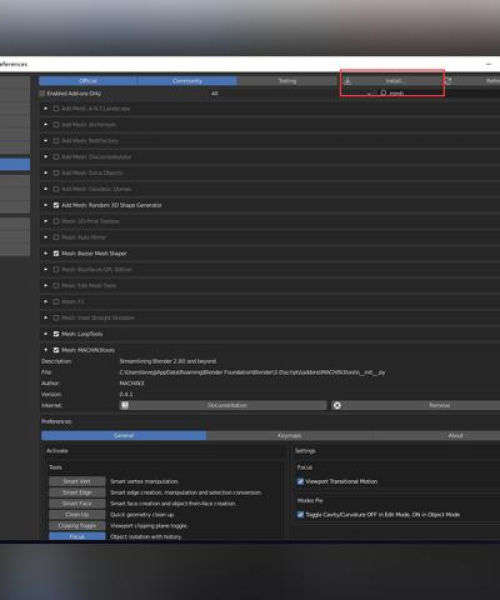Enable the Extra Objects add-on checkbox

[56, 173]
